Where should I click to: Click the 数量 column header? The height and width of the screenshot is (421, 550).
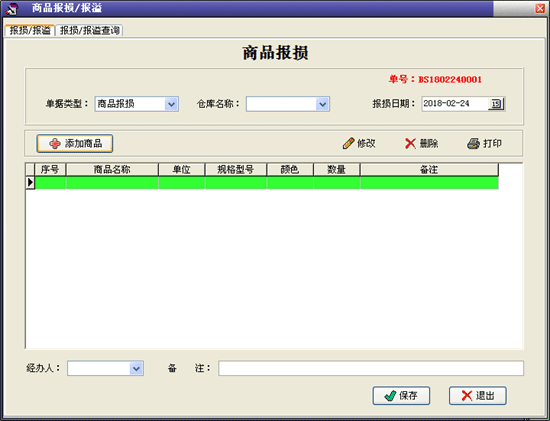[336, 170]
